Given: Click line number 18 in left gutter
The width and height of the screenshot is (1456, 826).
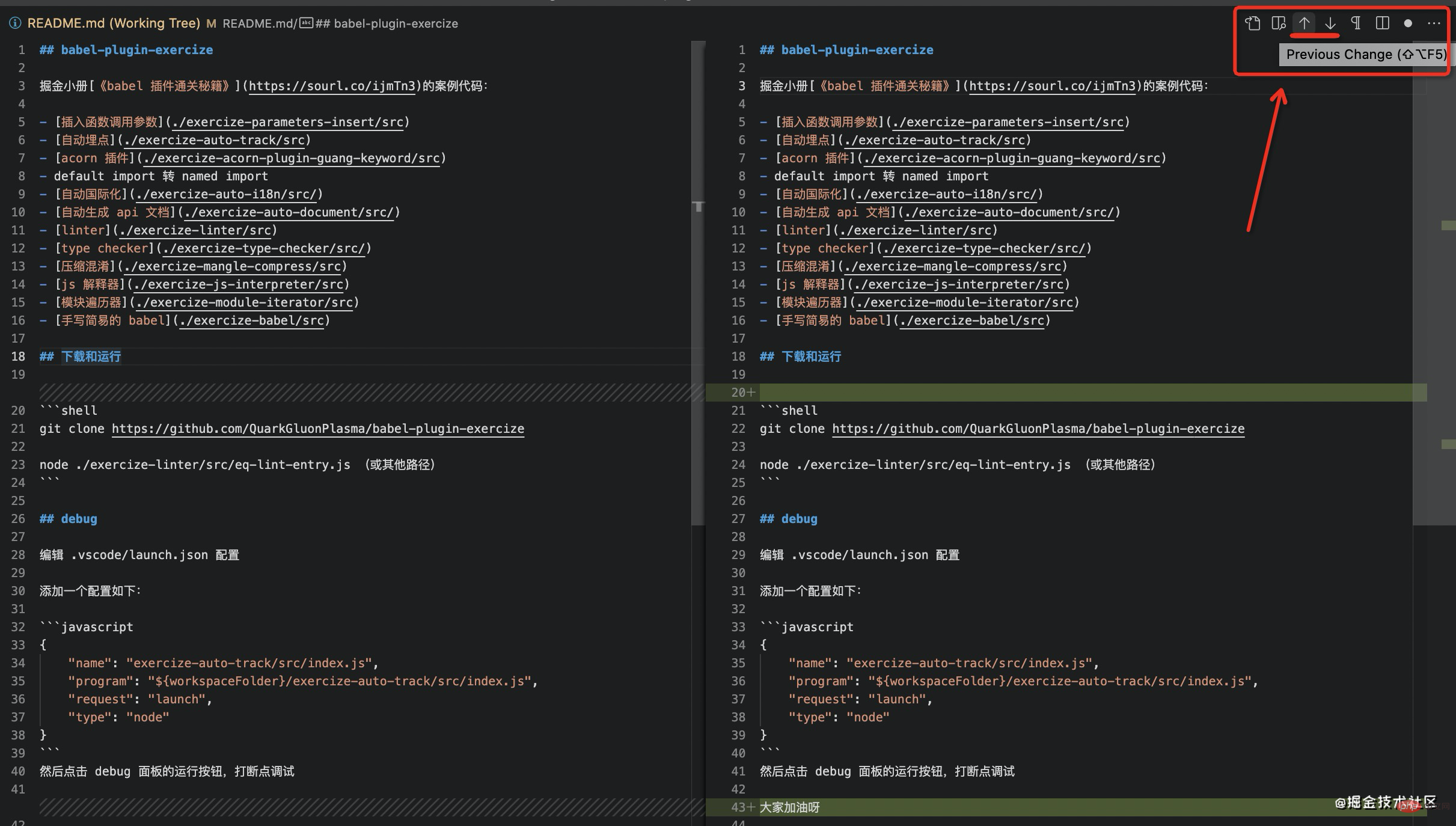Looking at the screenshot, I should pos(18,356).
